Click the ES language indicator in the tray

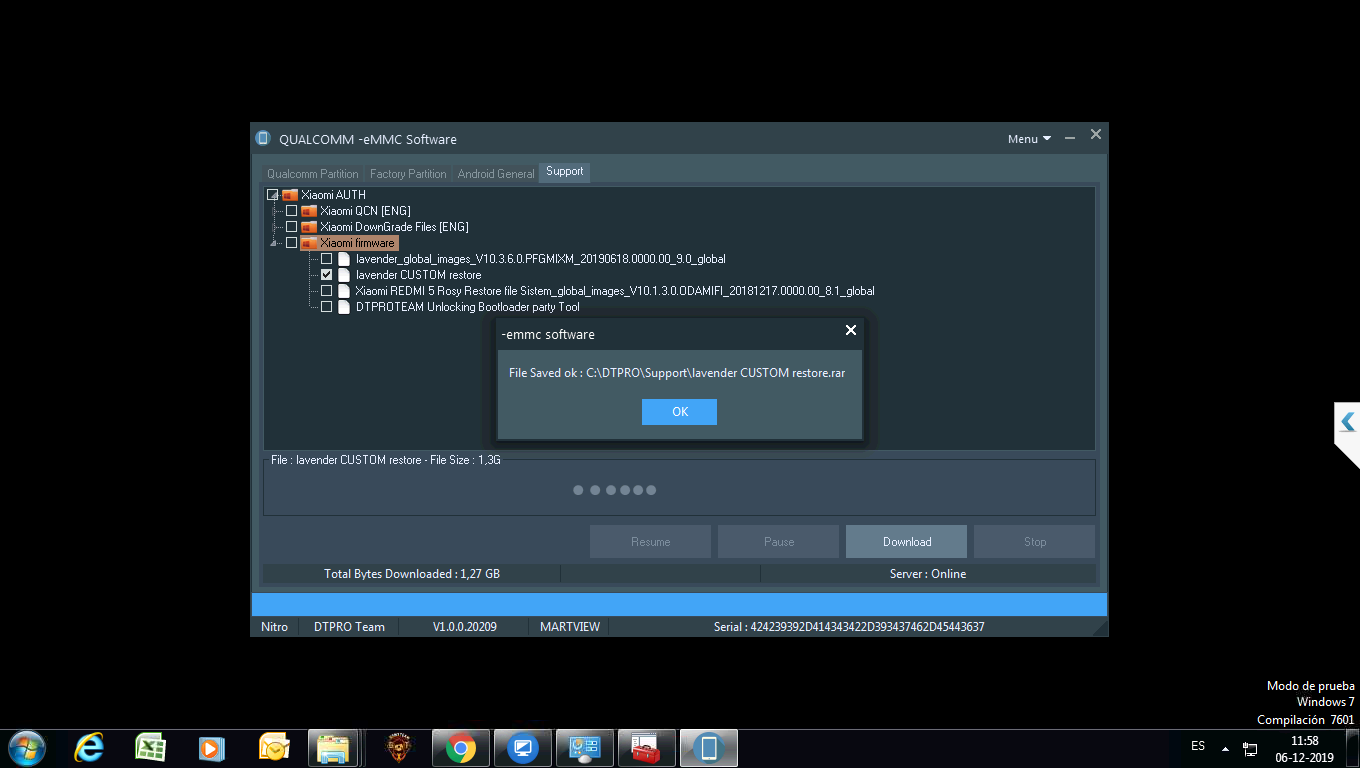[x=1198, y=746]
